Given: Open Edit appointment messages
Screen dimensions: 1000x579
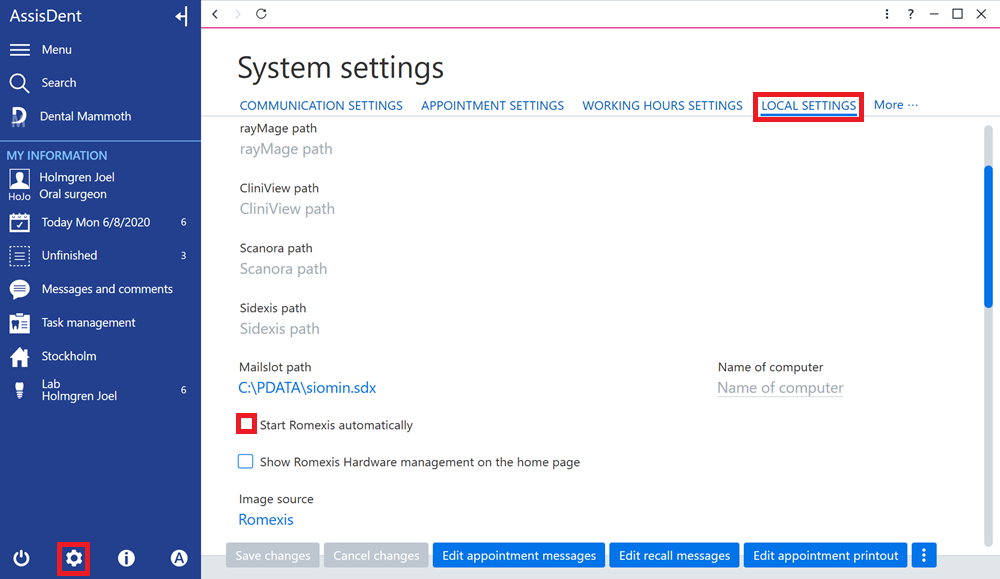Looking at the screenshot, I should (519, 555).
